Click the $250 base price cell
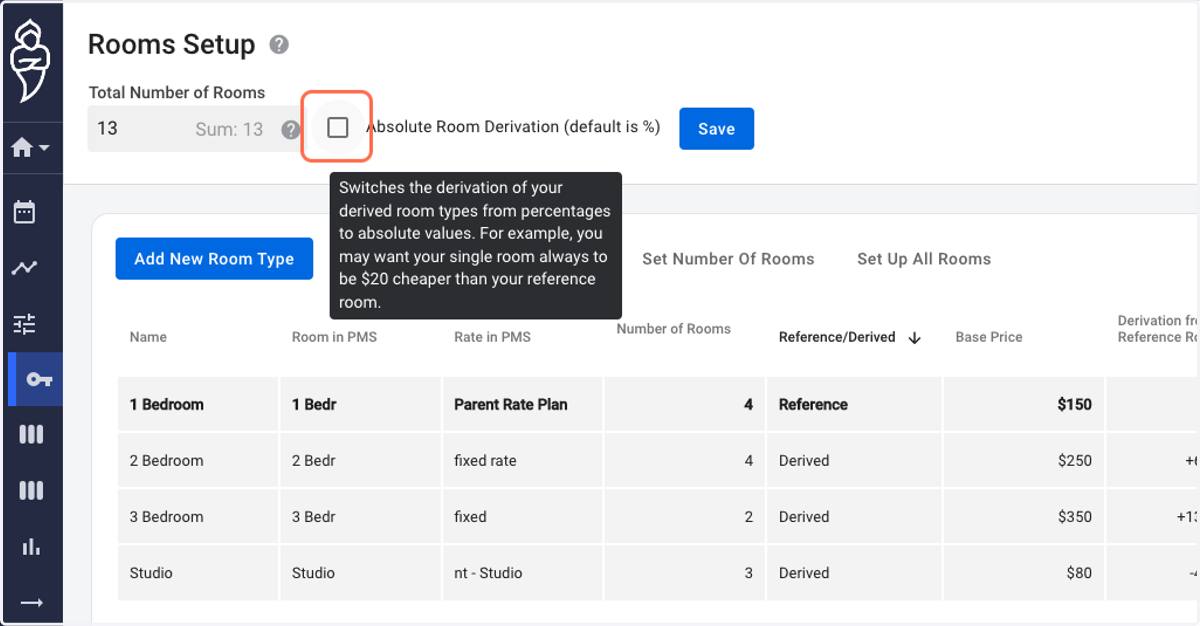Viewport: 1200px width, 626px height. [x=1023, y=461]
